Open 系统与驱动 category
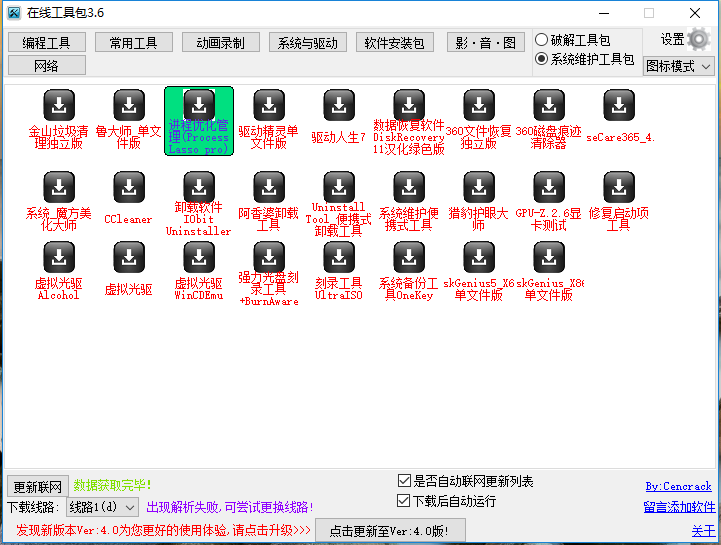The height and width of the screenshot is (545, 721). [308, 43]
